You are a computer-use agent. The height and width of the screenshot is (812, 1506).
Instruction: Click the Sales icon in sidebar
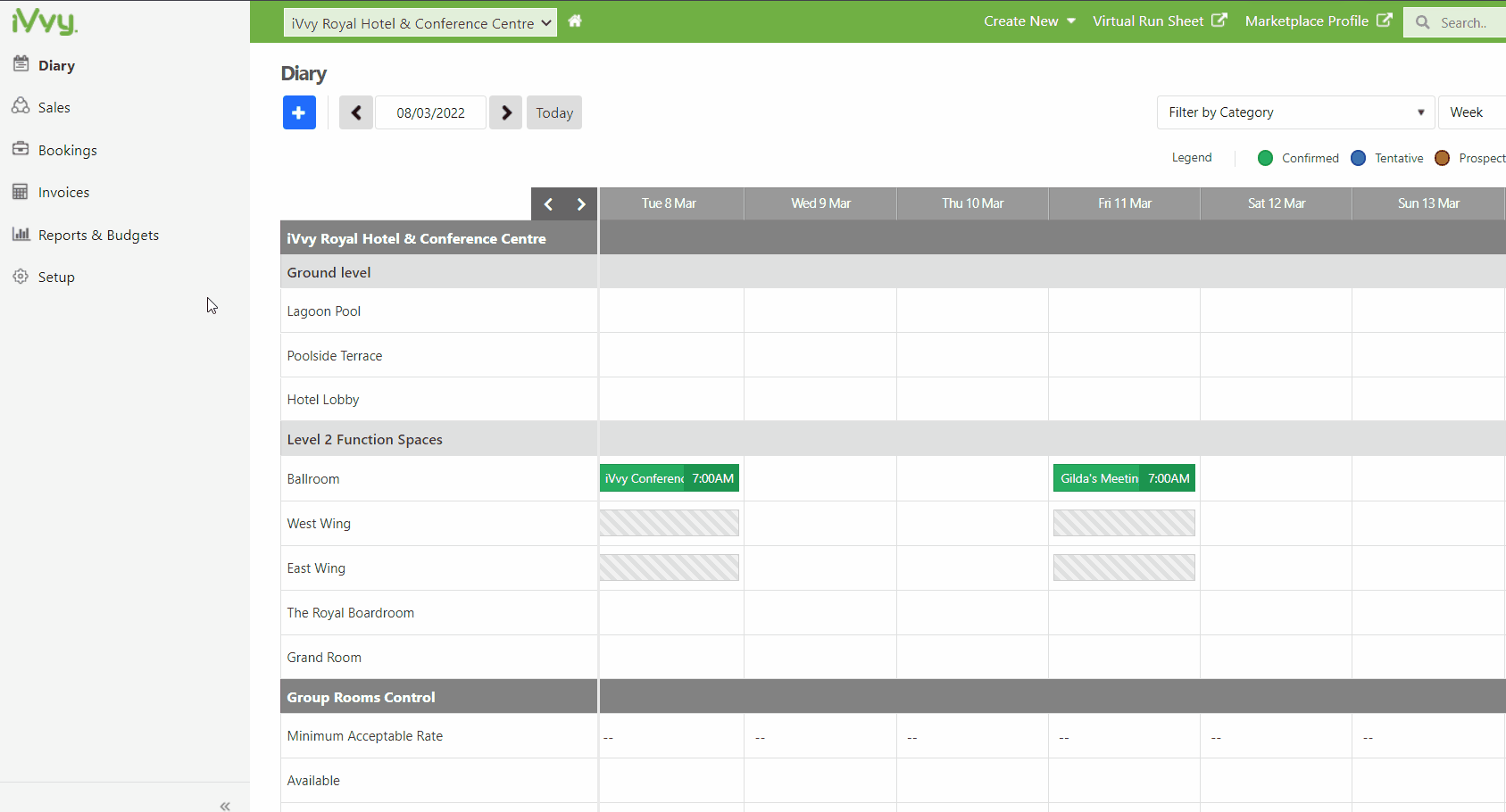[21, 106]
